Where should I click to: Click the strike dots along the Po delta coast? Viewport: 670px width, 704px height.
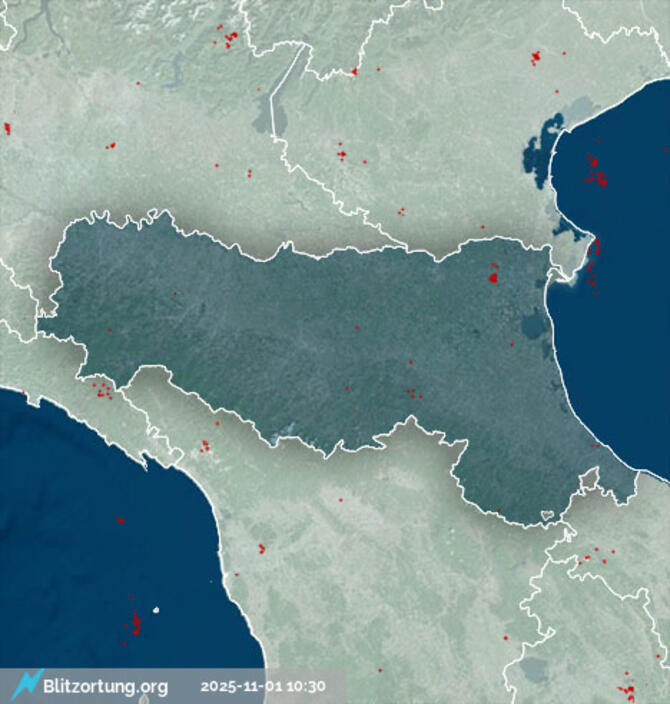click(593, 260)
